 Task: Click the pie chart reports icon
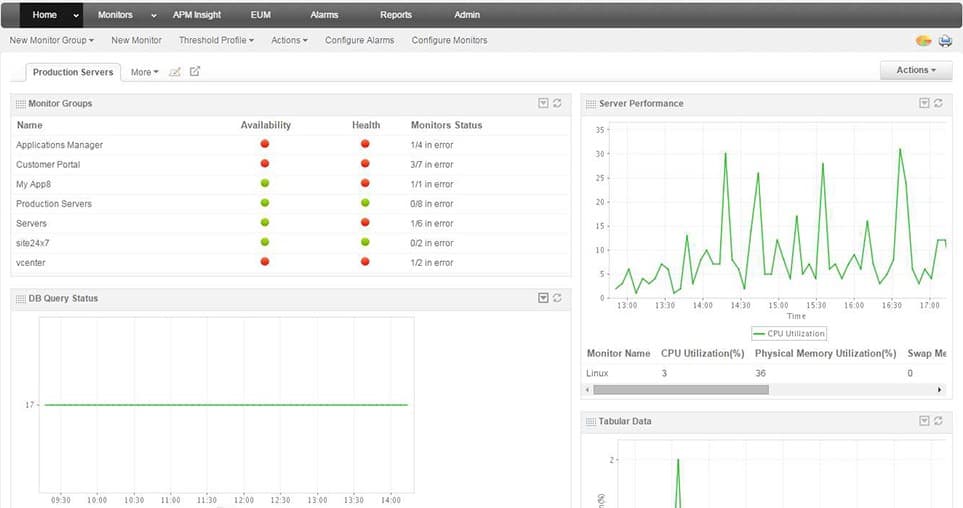coord(924,41)
